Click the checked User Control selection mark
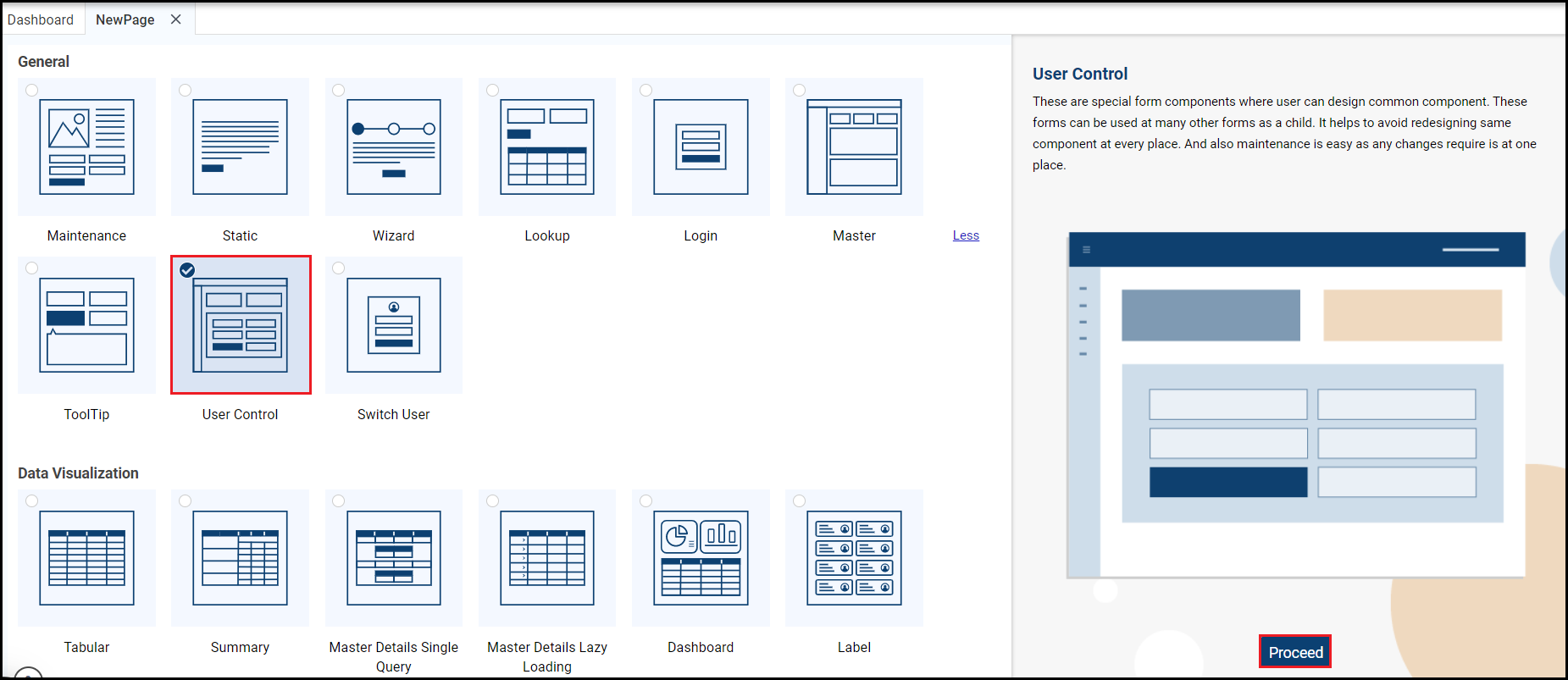Image resolution: width=1568 pixels, height=680 pixels. 187,270
